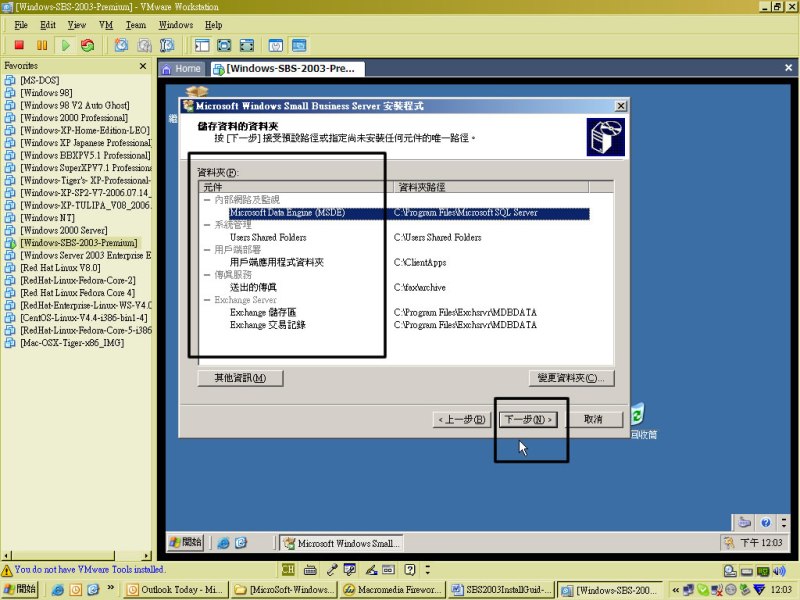Click the 下一步(N) next button
This screenshot has height=600, width=800.
(x=528, y=419)
